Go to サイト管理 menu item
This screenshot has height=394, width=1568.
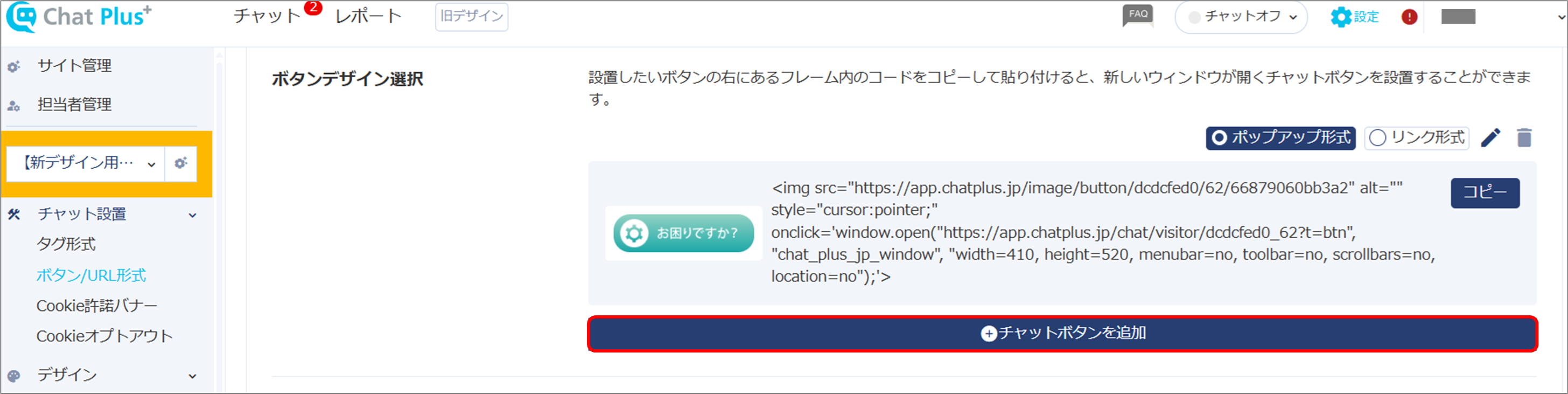point(74,66)
